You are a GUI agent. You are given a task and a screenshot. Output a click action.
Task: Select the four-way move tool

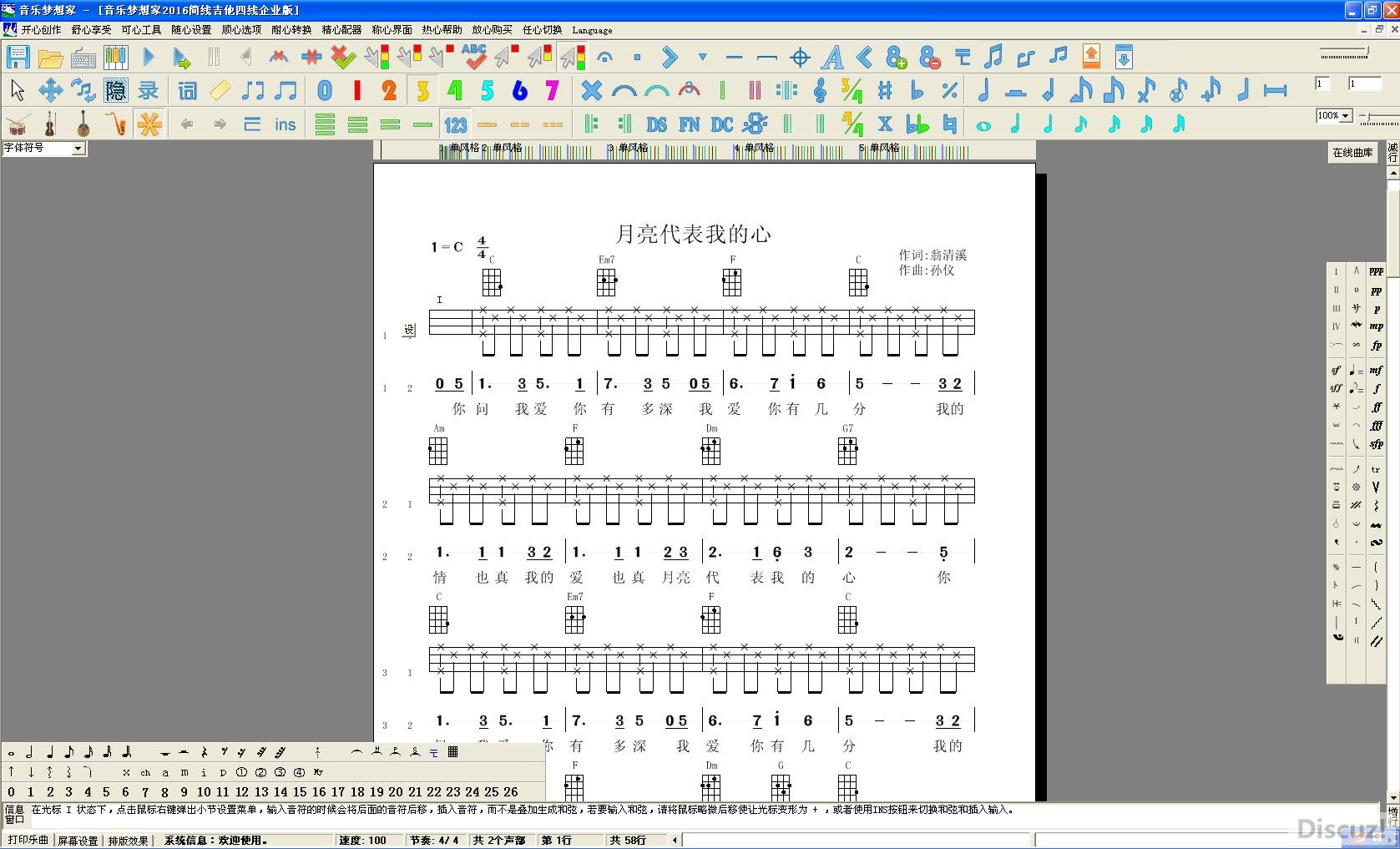50,90
